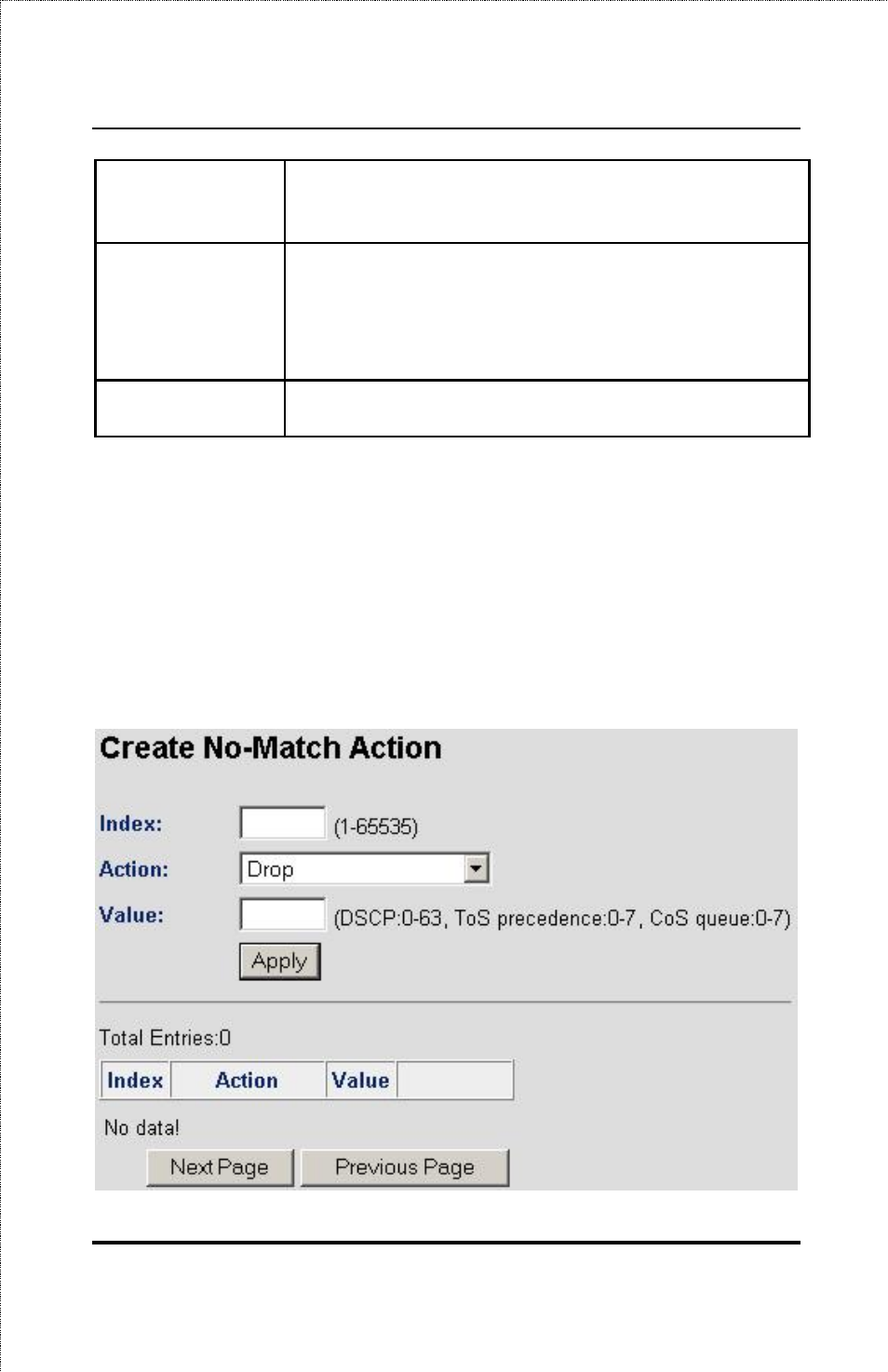Select the Action column header
This screenshot has height=1372, width=888.
point(248,1081)
